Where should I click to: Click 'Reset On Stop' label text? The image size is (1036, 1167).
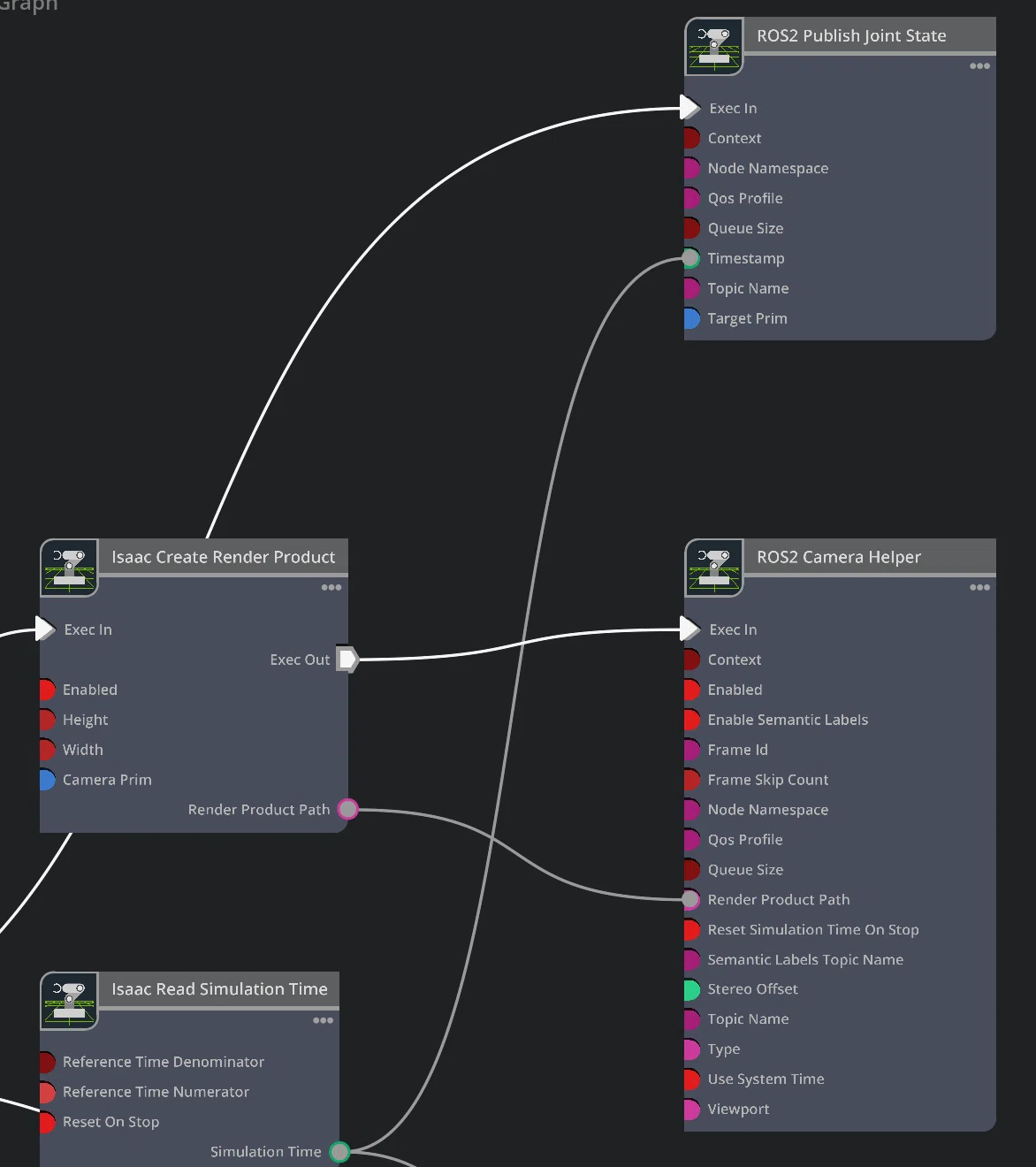click(110, 1122)
